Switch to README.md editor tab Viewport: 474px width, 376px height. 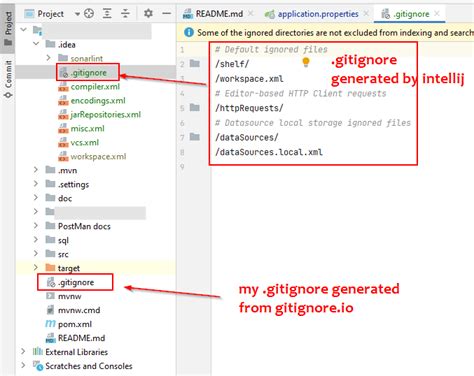[x=219, y=14]
